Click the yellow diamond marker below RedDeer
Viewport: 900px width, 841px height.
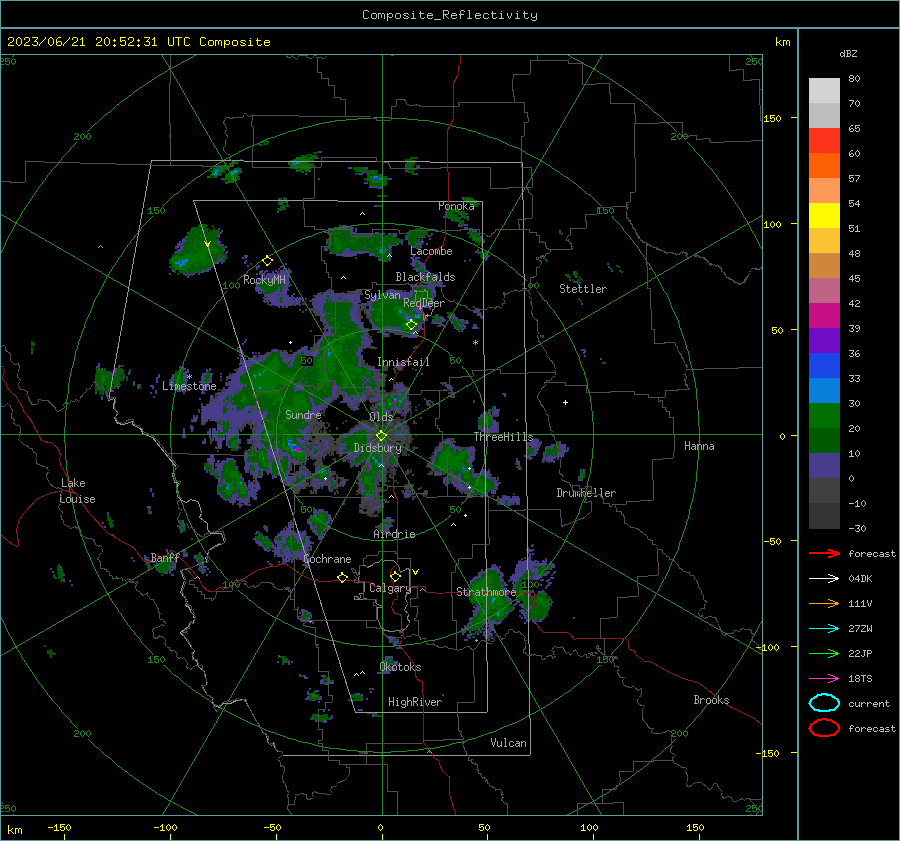pyautogui.click(x=412, y=325)
